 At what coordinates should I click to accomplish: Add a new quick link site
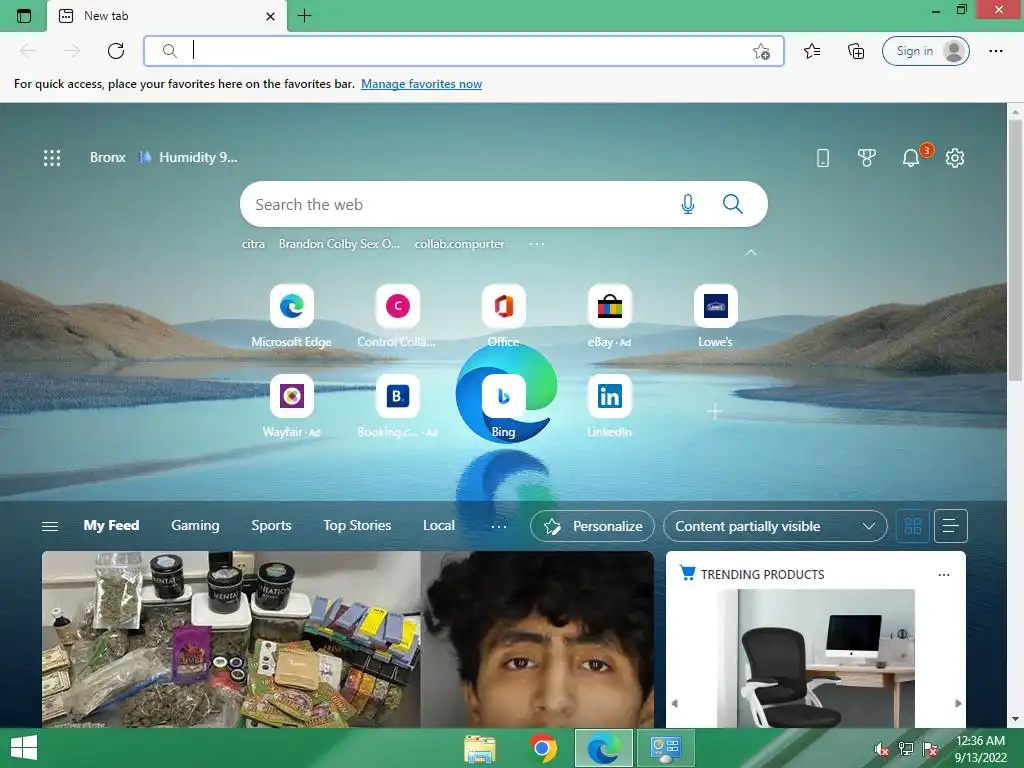pyautogui.click(x=715, y=411)
